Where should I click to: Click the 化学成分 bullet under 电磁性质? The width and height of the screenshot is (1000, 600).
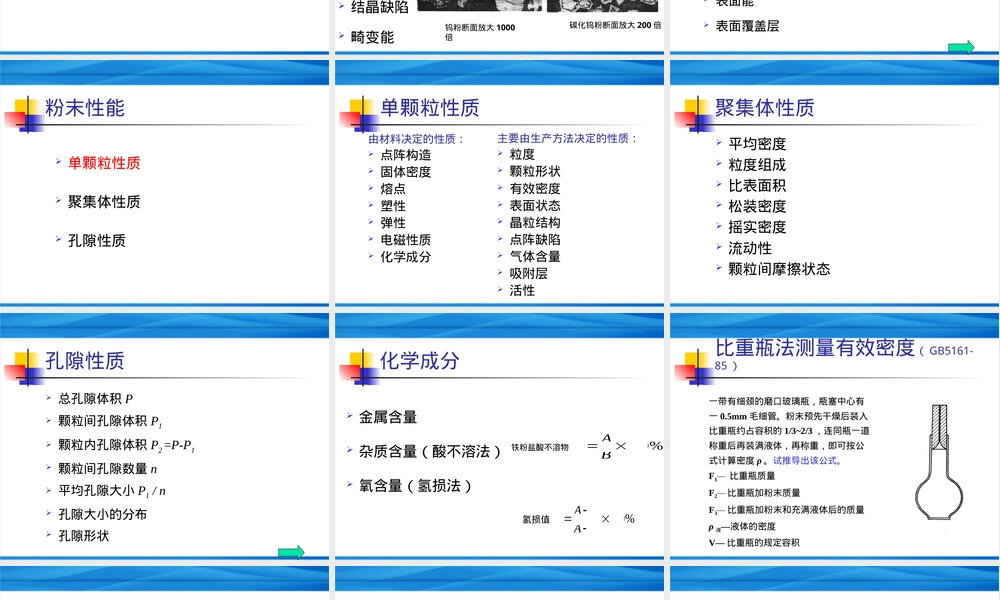pos(406,257)
